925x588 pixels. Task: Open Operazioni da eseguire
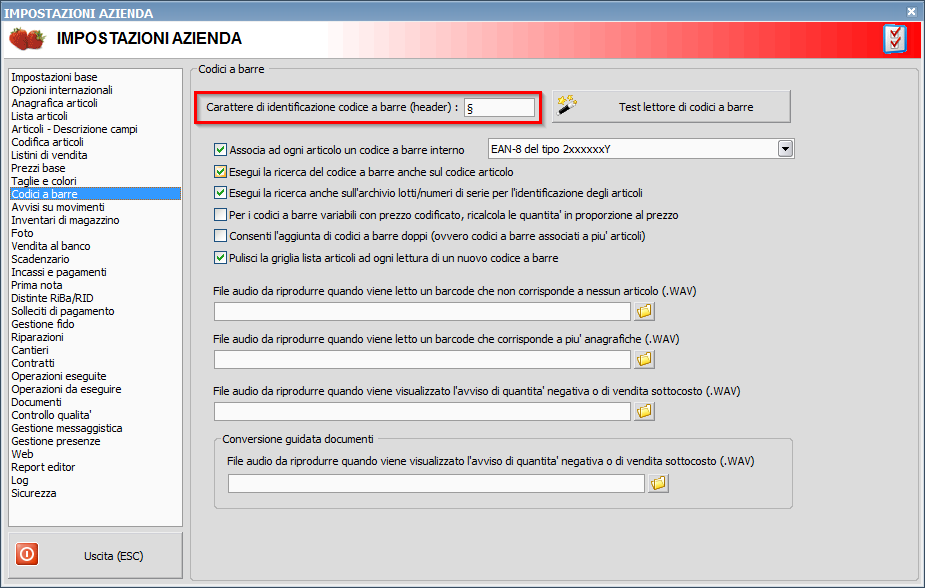66,389
